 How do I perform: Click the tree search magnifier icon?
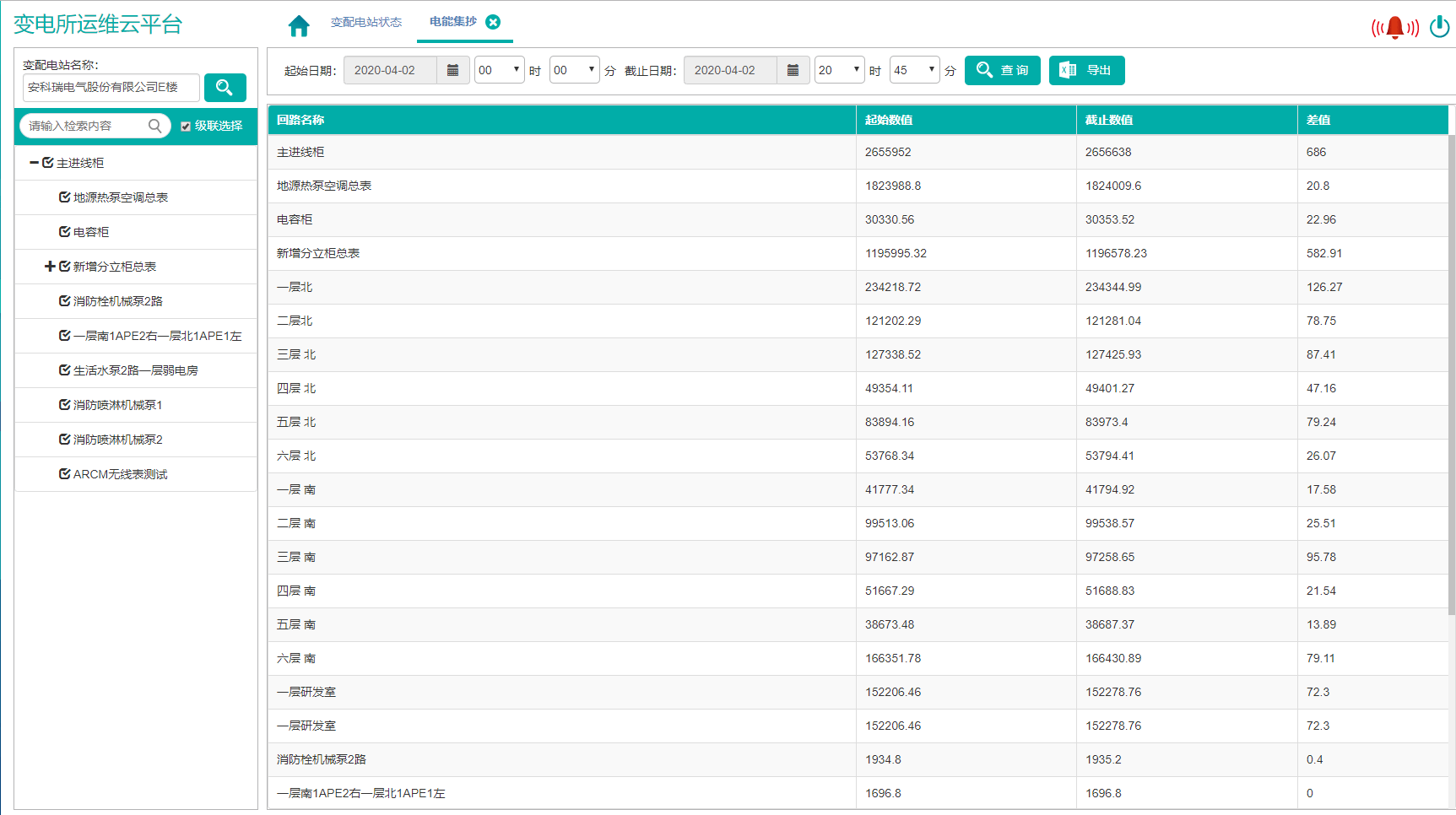[154, 126]
